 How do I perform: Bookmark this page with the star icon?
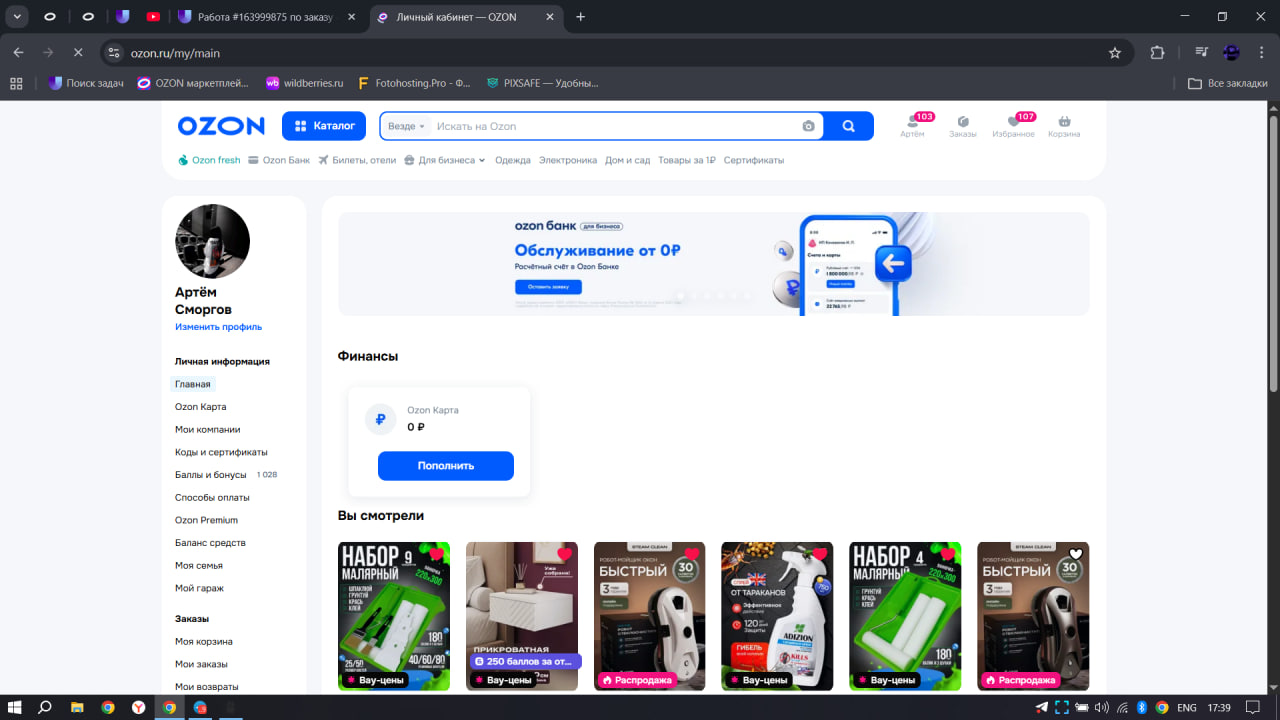tap(1115, 53)
